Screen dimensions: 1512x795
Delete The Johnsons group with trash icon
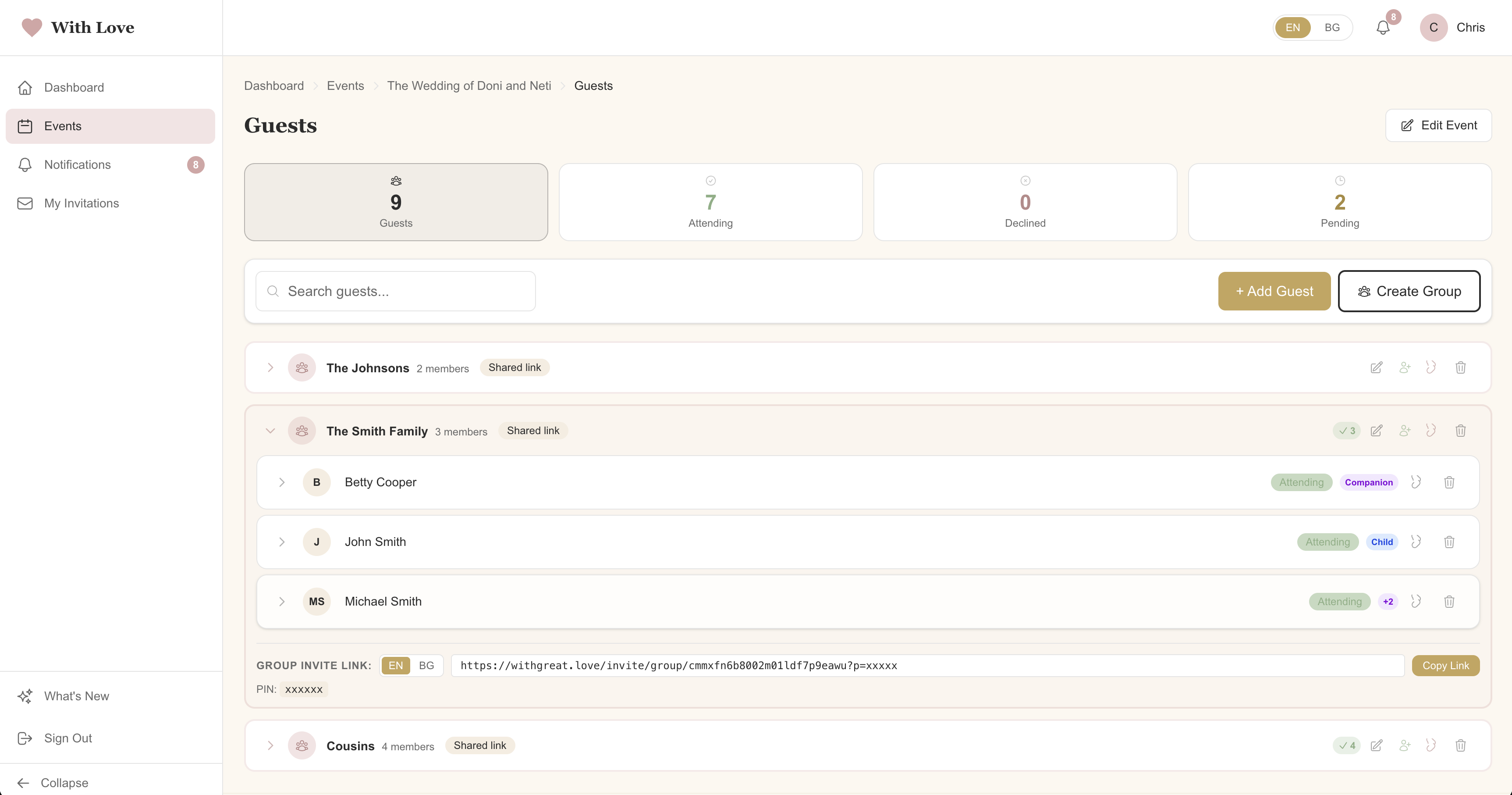pyautogui.click(x=1460, y=367)
